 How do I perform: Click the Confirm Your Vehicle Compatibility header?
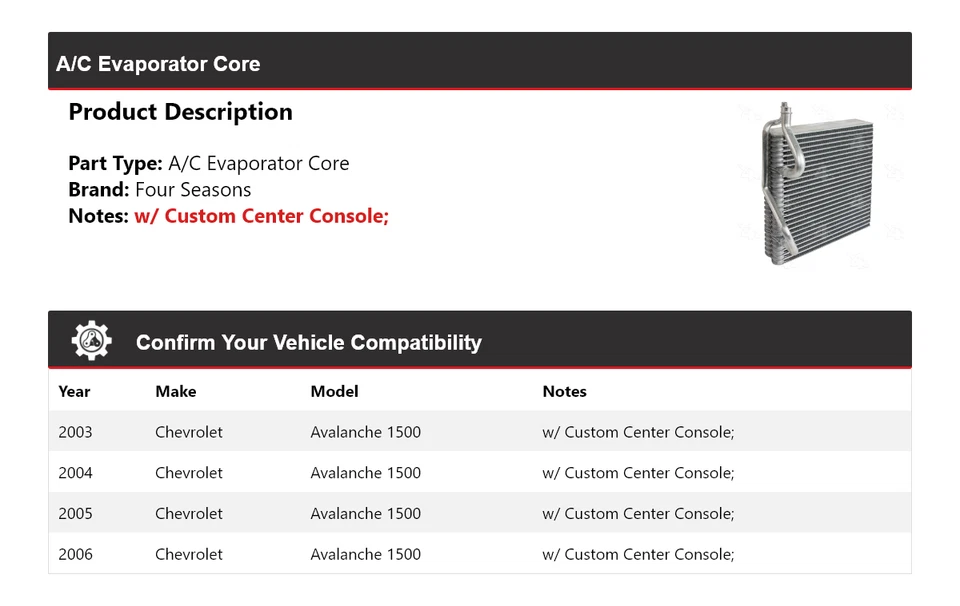[308, 343]
